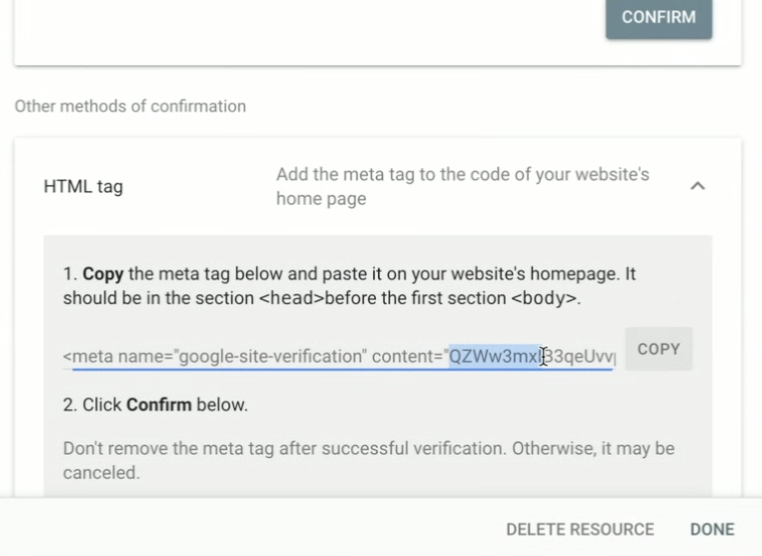The image size is (762, 556).
Task: Click DONE to close the dialog
Action: point(712,529)
